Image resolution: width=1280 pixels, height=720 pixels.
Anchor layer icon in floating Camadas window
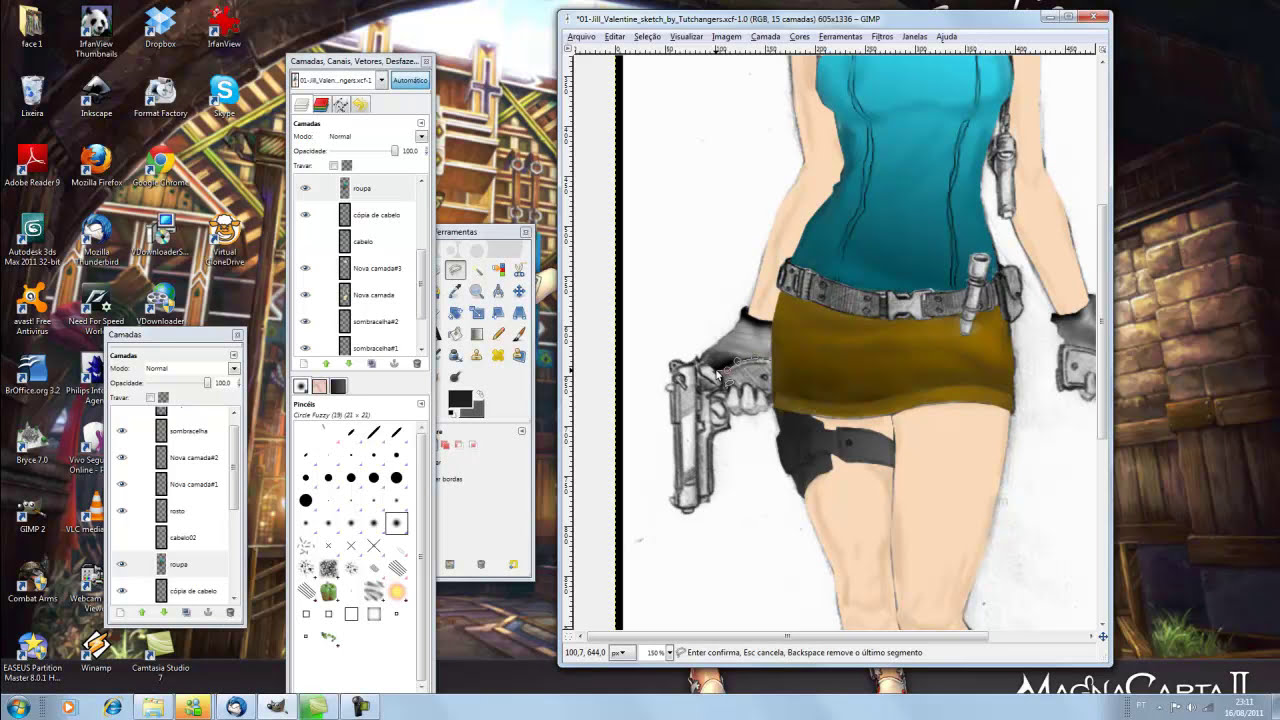[x=207, y=612]
